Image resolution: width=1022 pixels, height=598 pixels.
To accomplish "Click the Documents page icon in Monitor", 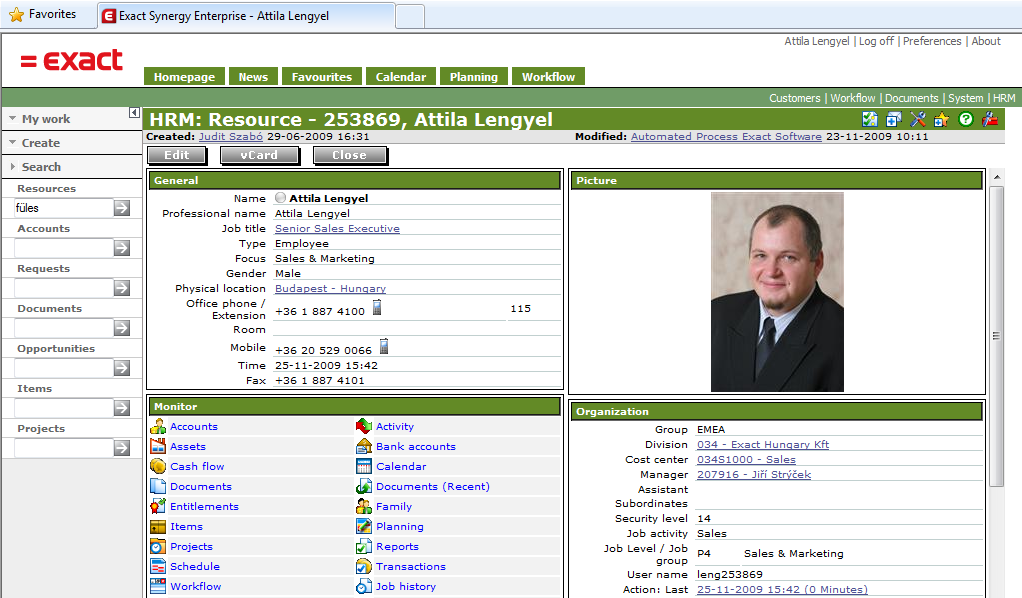I will point(158,486).
